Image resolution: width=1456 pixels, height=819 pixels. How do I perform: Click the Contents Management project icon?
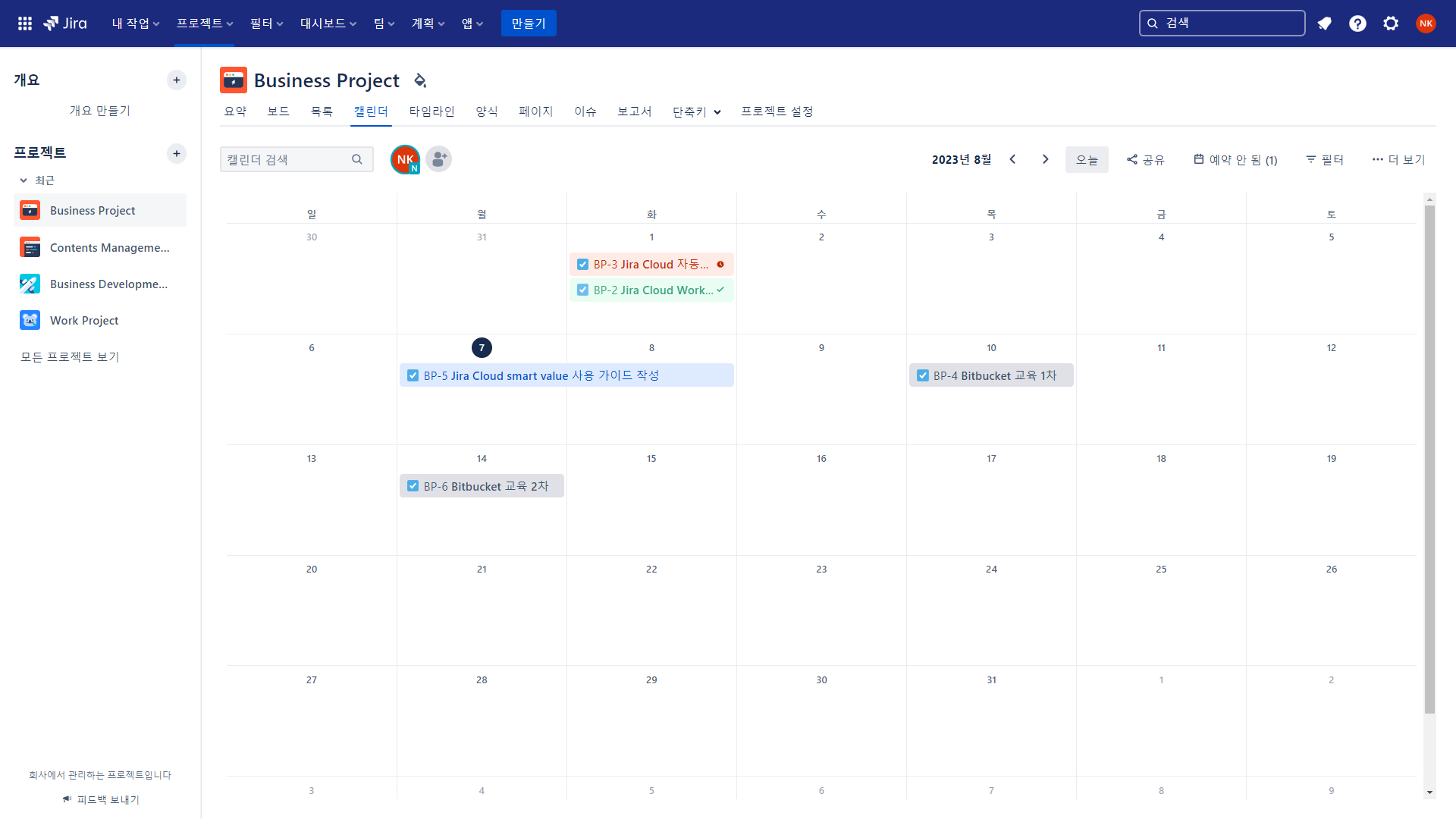coord(30,247)
